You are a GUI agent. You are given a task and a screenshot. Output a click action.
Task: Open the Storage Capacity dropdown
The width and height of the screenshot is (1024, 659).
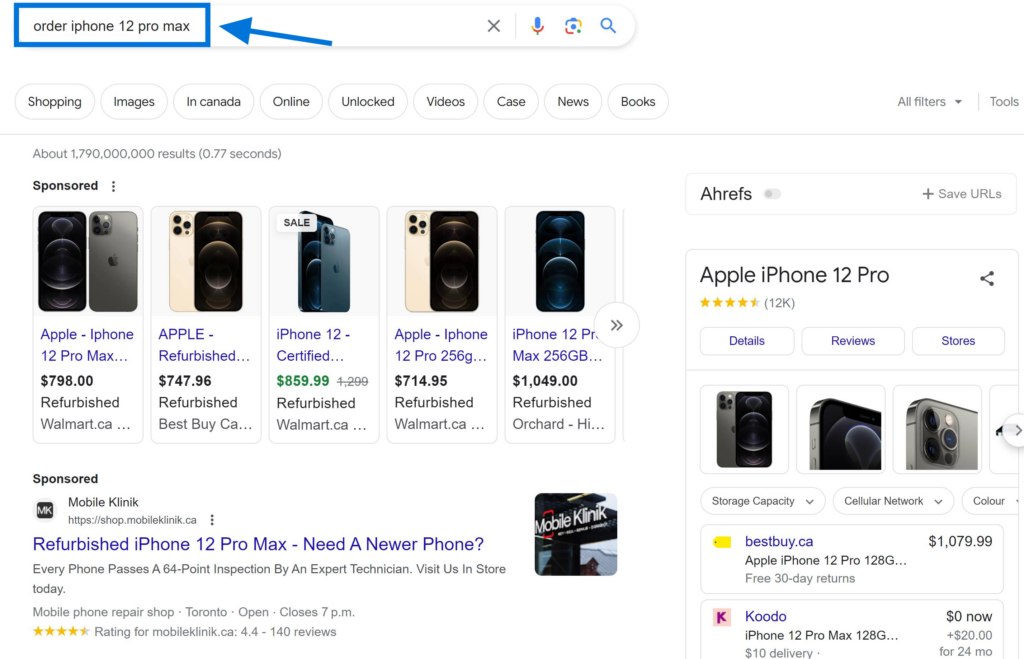[762, 501]
